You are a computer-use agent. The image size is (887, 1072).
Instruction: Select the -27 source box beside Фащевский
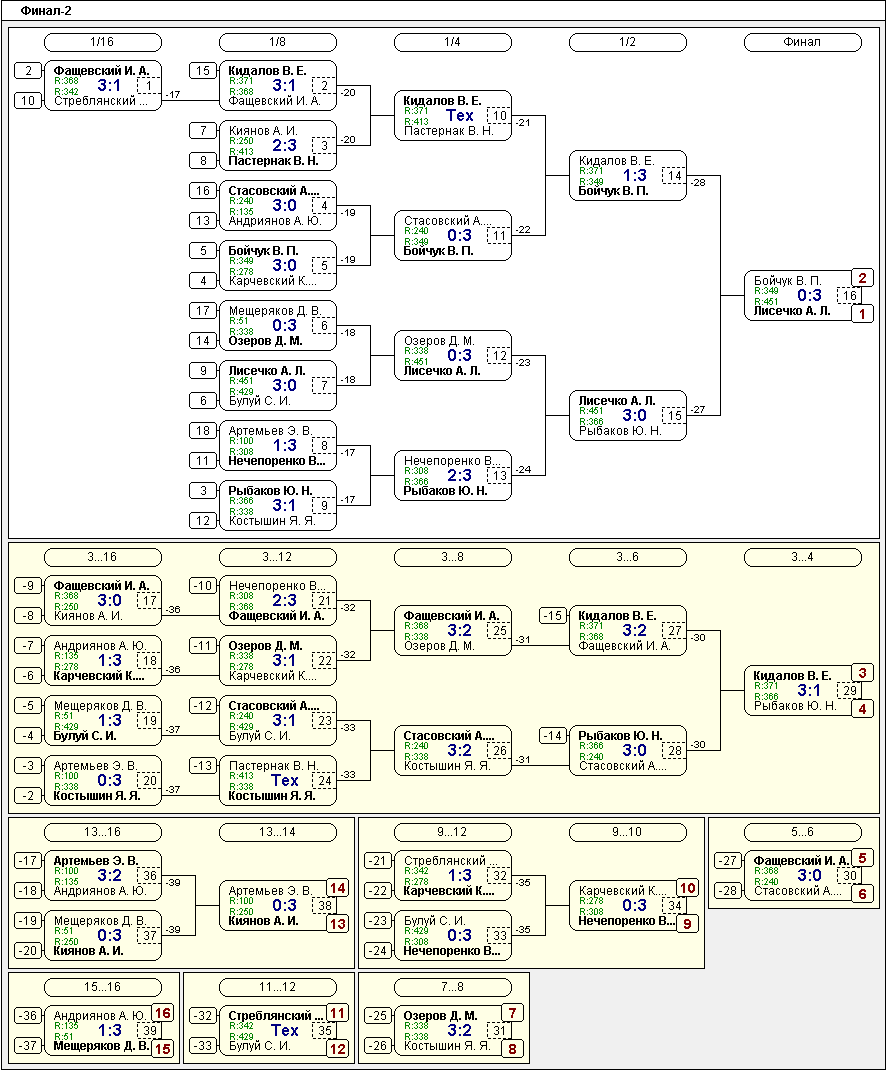point(728,861)
